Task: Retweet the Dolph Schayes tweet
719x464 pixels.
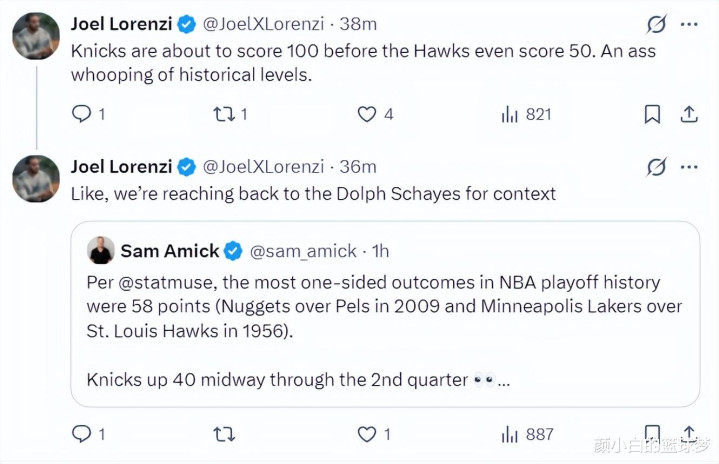Action: [x=224, y=434]
